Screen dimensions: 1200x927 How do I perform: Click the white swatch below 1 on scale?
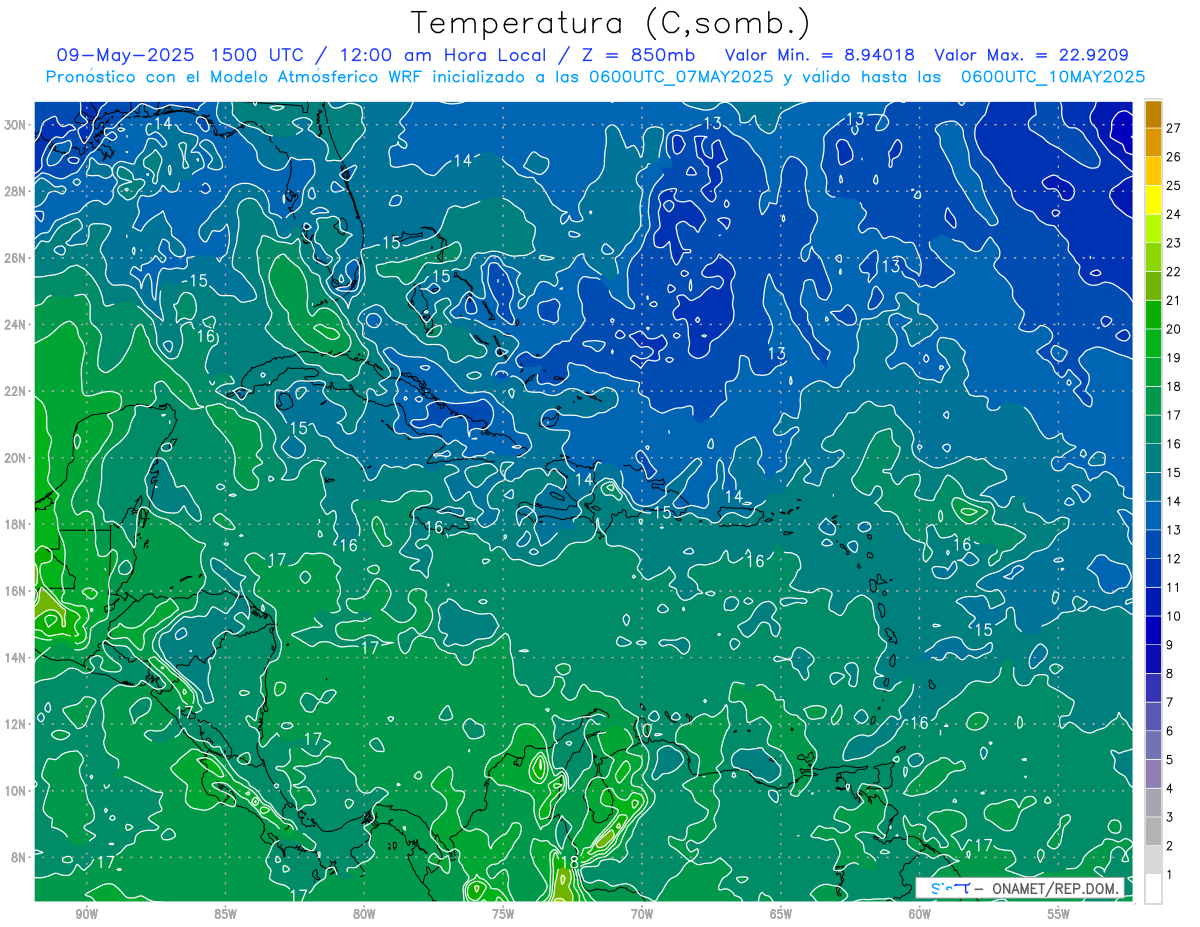click(1153, 888)
